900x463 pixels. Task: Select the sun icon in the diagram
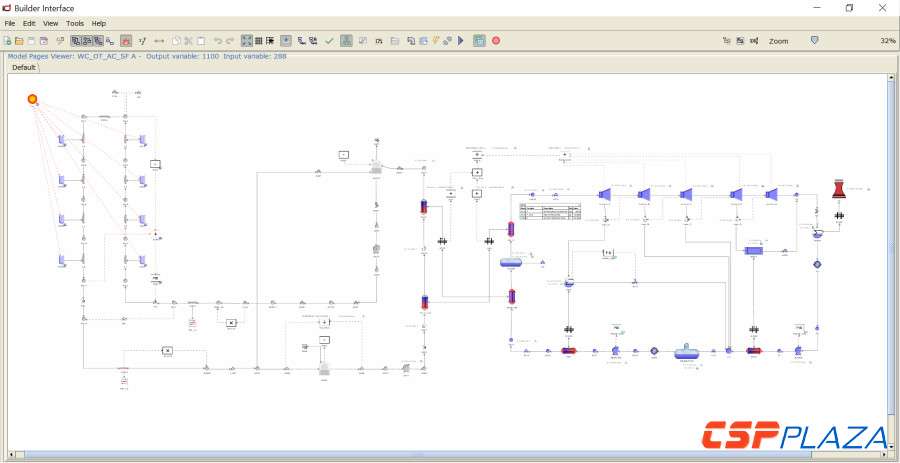[x=32, y=99]
